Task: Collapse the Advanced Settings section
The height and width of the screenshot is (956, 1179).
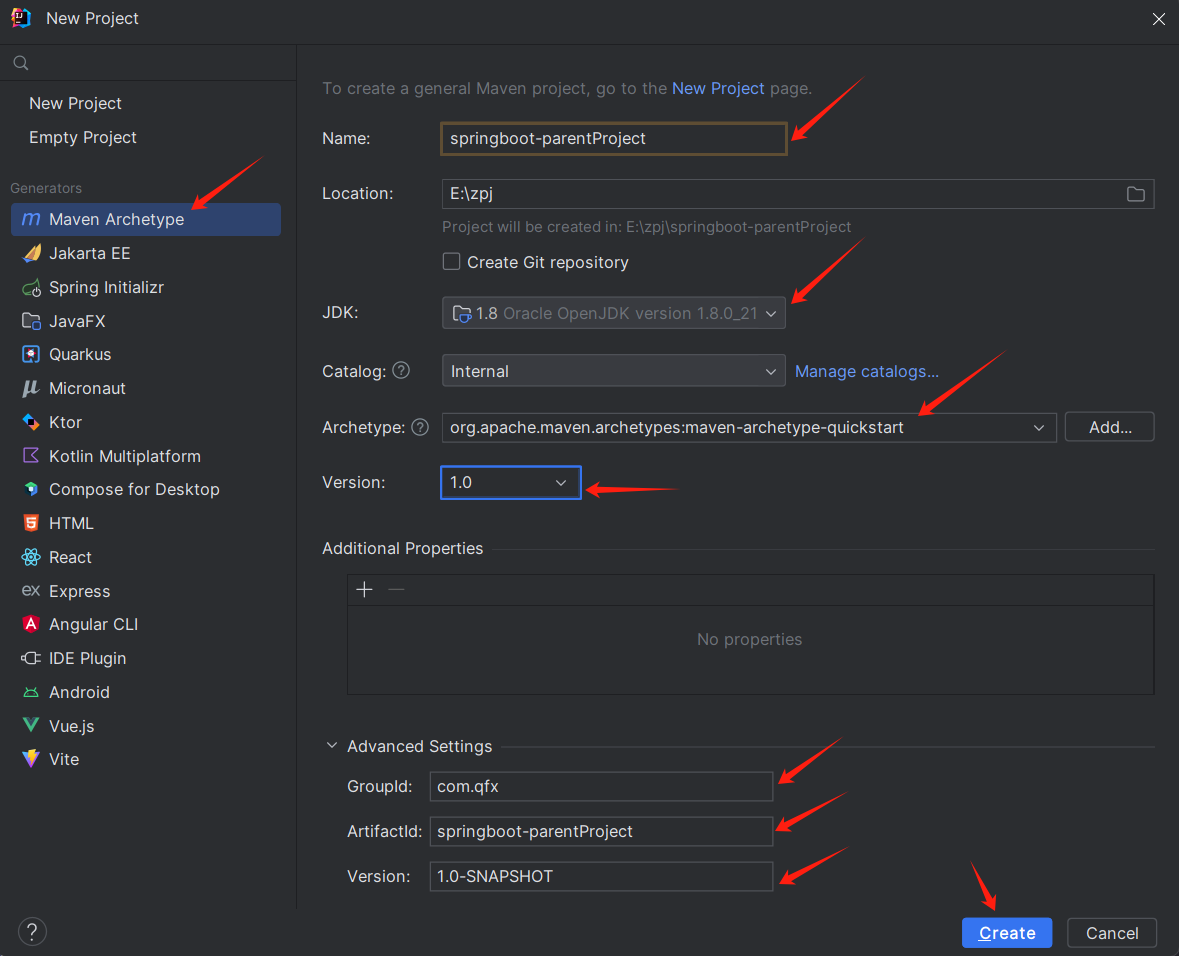Action: pos(332,745)
